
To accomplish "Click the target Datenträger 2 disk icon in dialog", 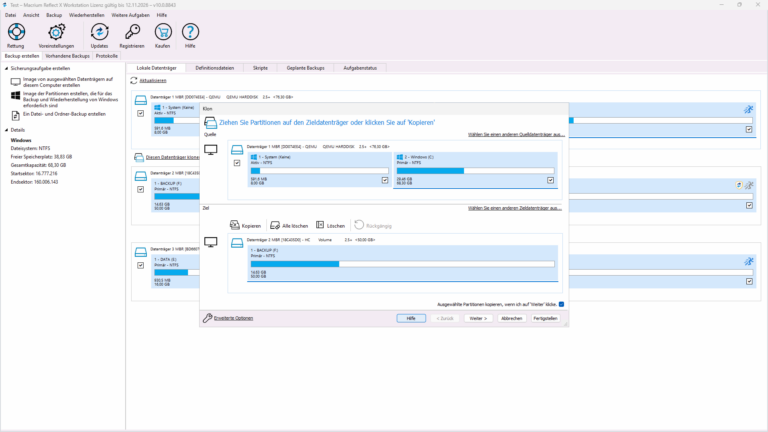I will pyautogui.click(x=237, y=242).
